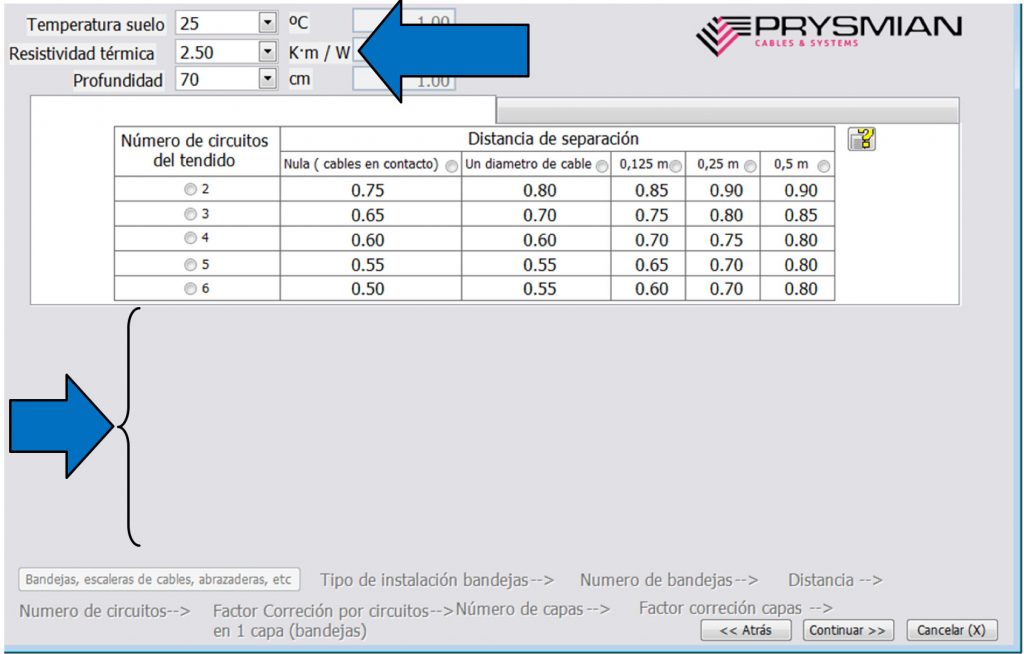Select the 6 circuits radio button
This screenshot has width=1024, height=654.
tap(190, 289)
